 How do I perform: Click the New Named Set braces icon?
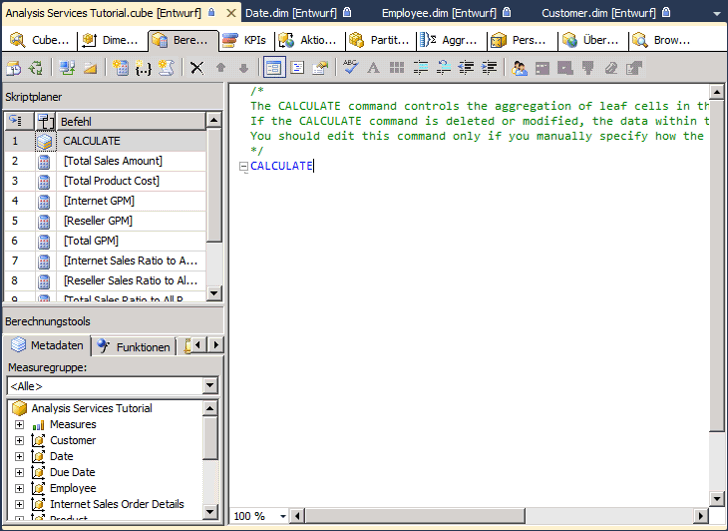tap(144, 68)
